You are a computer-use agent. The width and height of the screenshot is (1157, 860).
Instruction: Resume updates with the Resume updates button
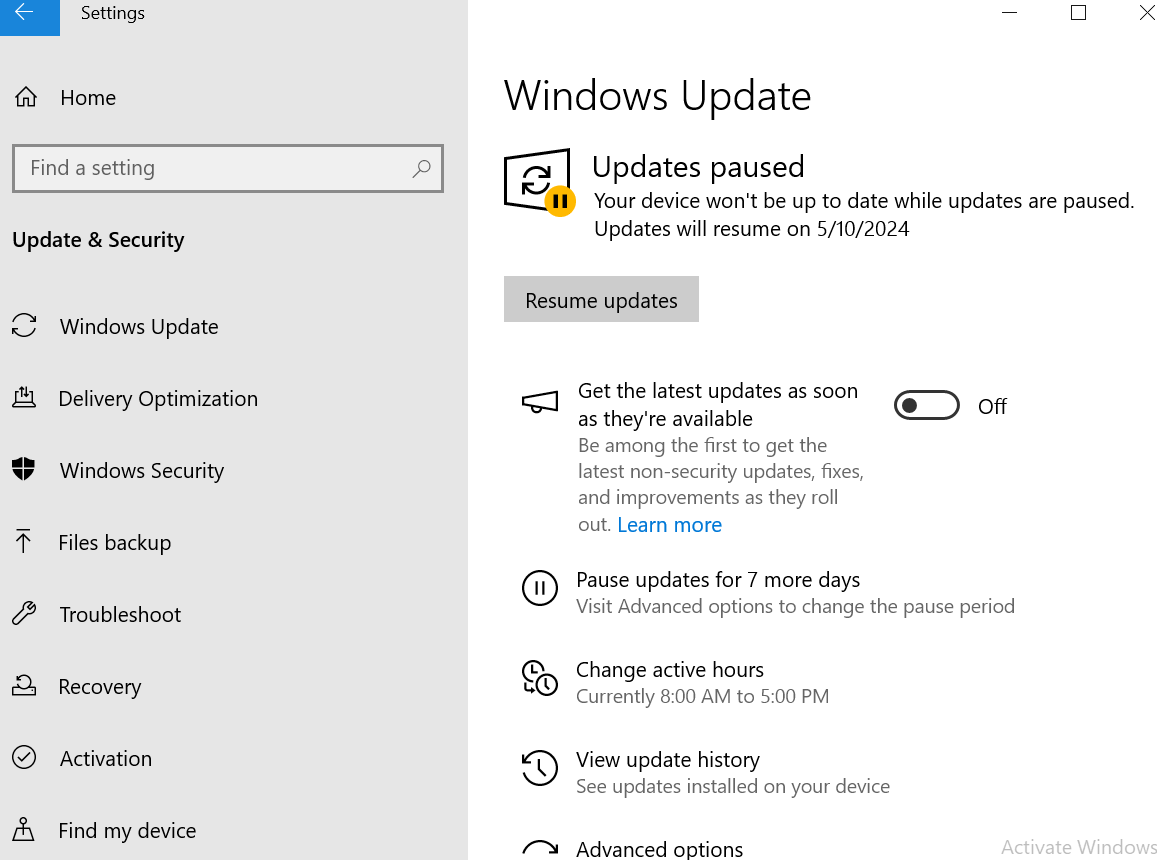[x=601, y=299]
